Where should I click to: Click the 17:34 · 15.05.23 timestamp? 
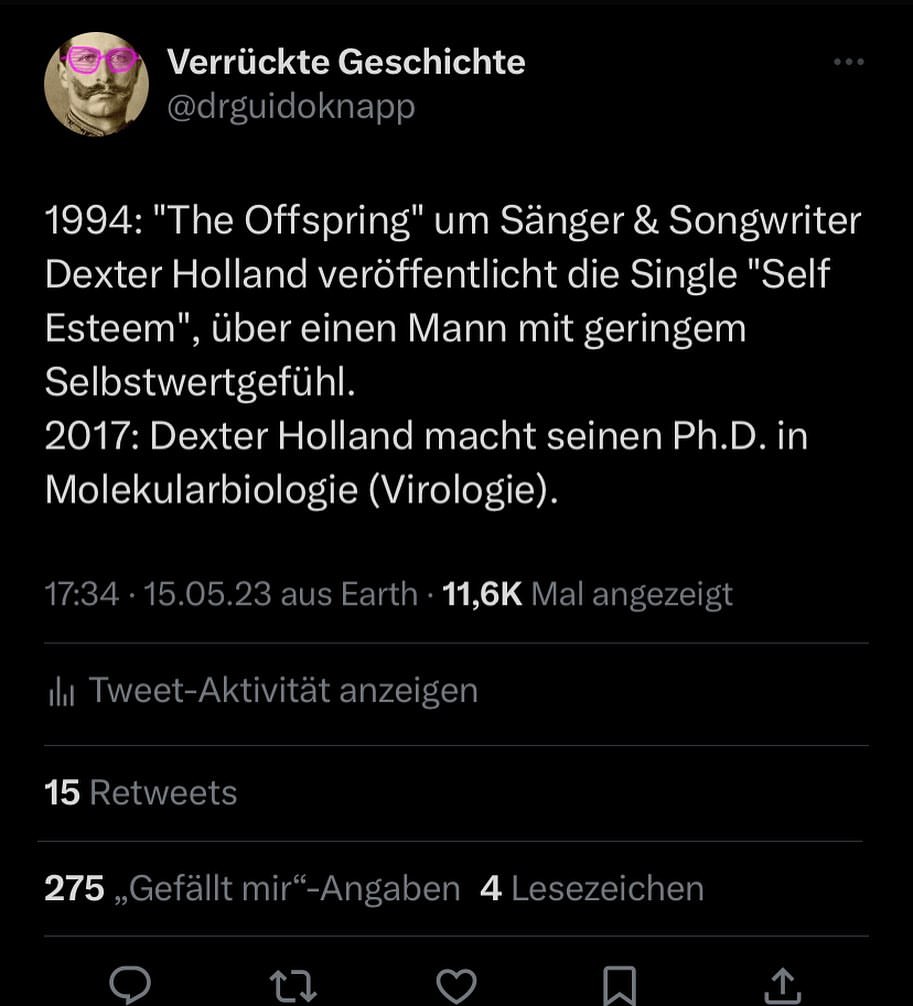tap(158, 594)
